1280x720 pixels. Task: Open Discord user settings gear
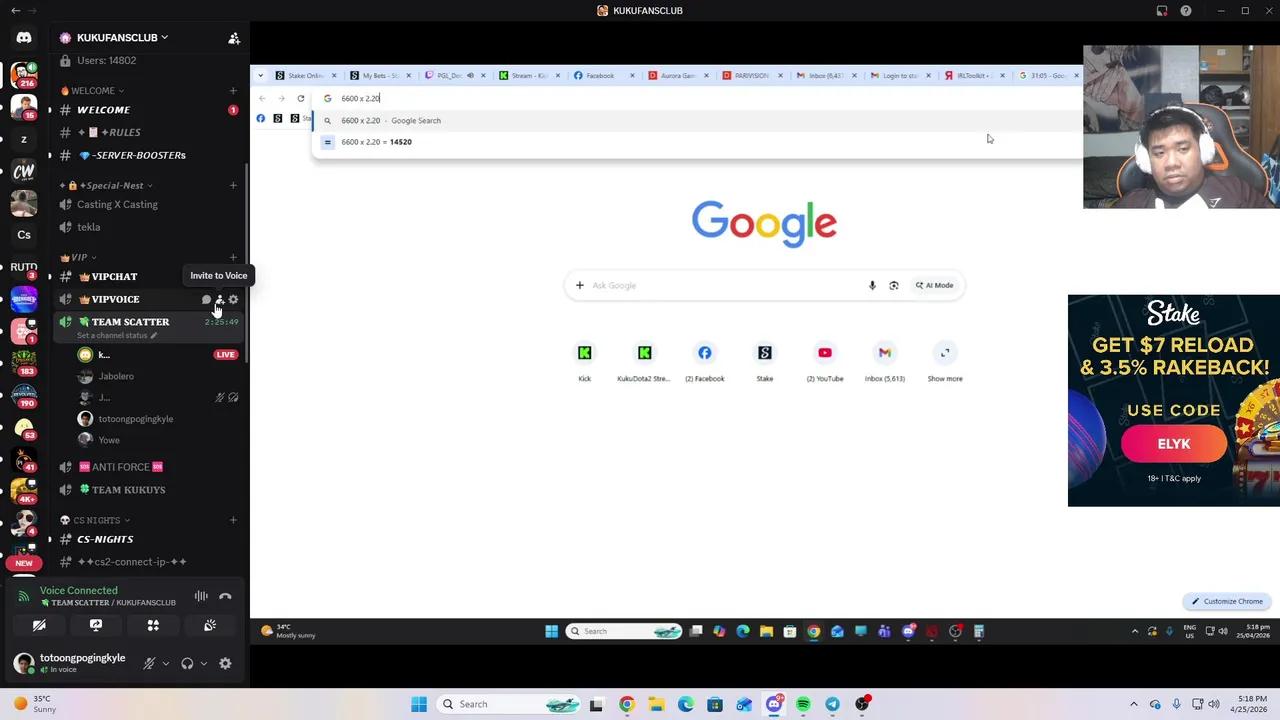[225, 663]
